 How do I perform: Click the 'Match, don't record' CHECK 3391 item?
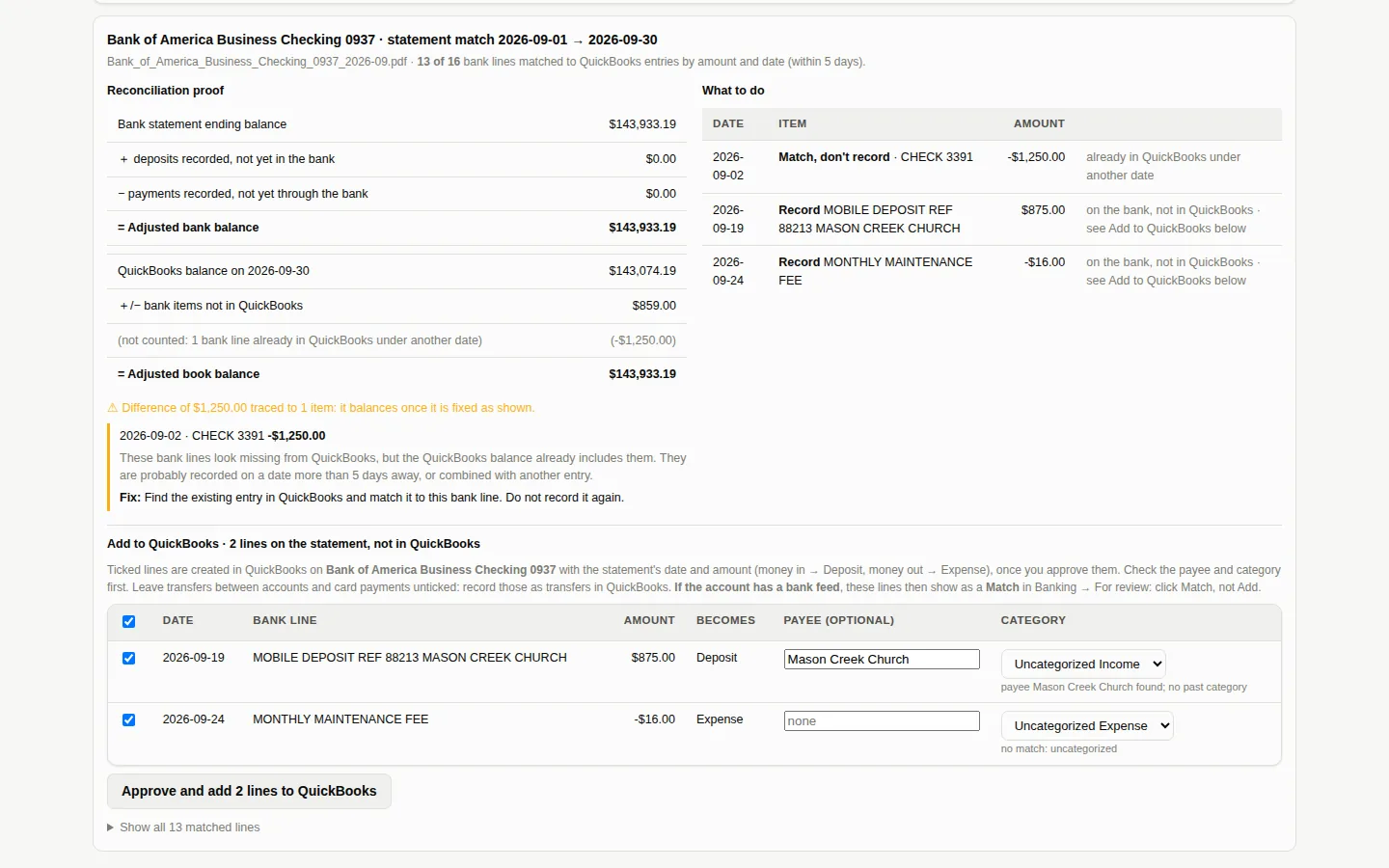click(x=876, y=157)
